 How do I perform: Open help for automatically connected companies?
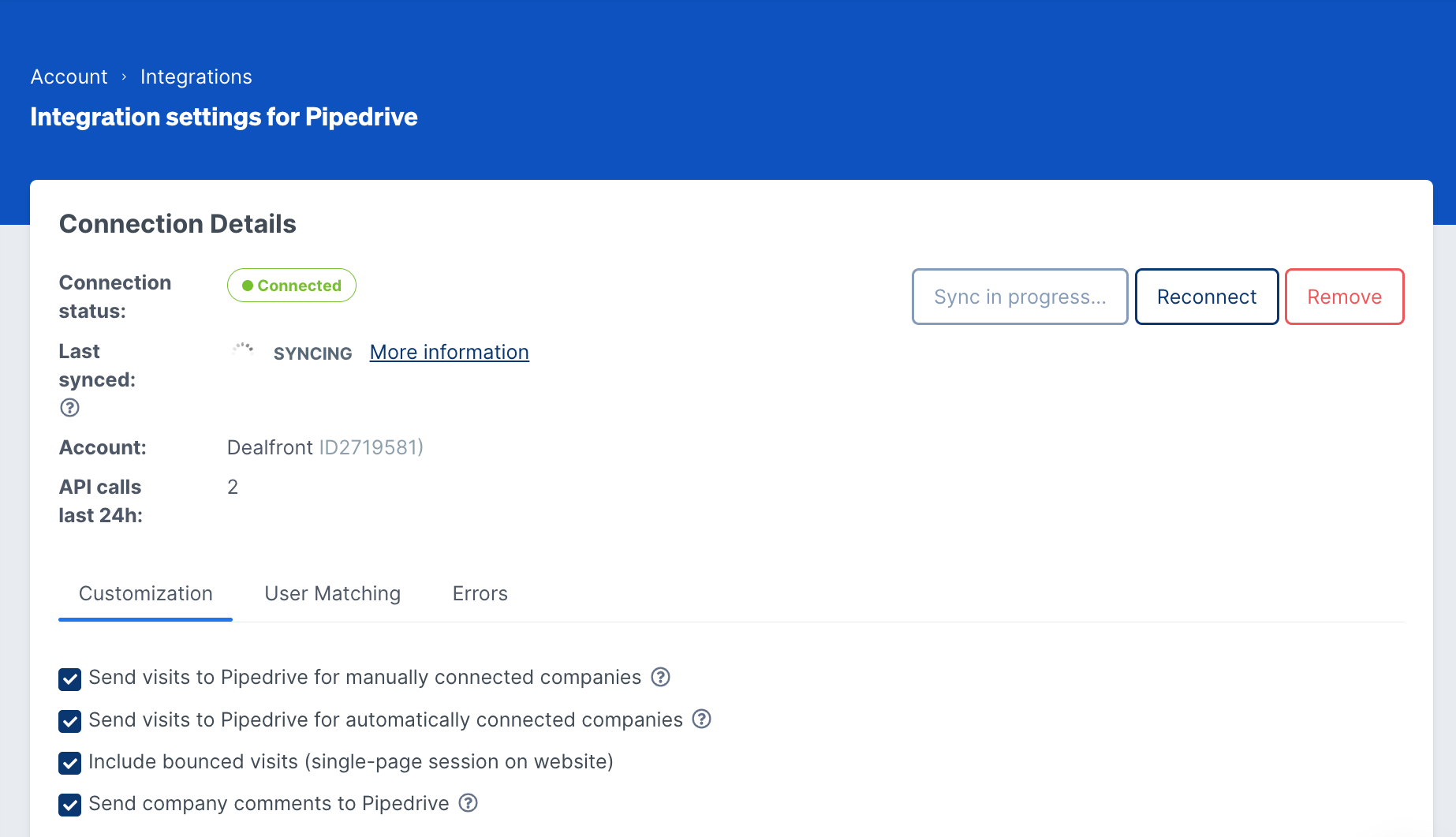[x=702, y=719]
